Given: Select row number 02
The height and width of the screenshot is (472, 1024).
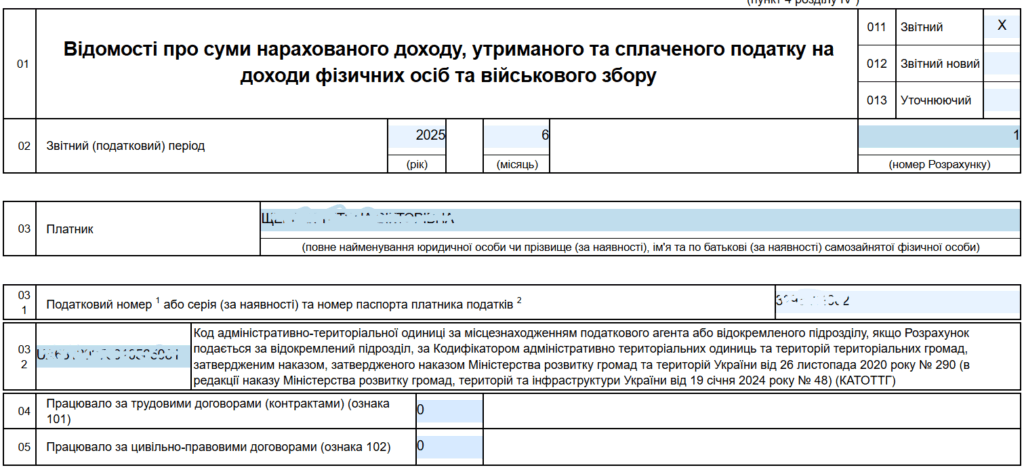Looking at the screenshot, I should (23, 146).
